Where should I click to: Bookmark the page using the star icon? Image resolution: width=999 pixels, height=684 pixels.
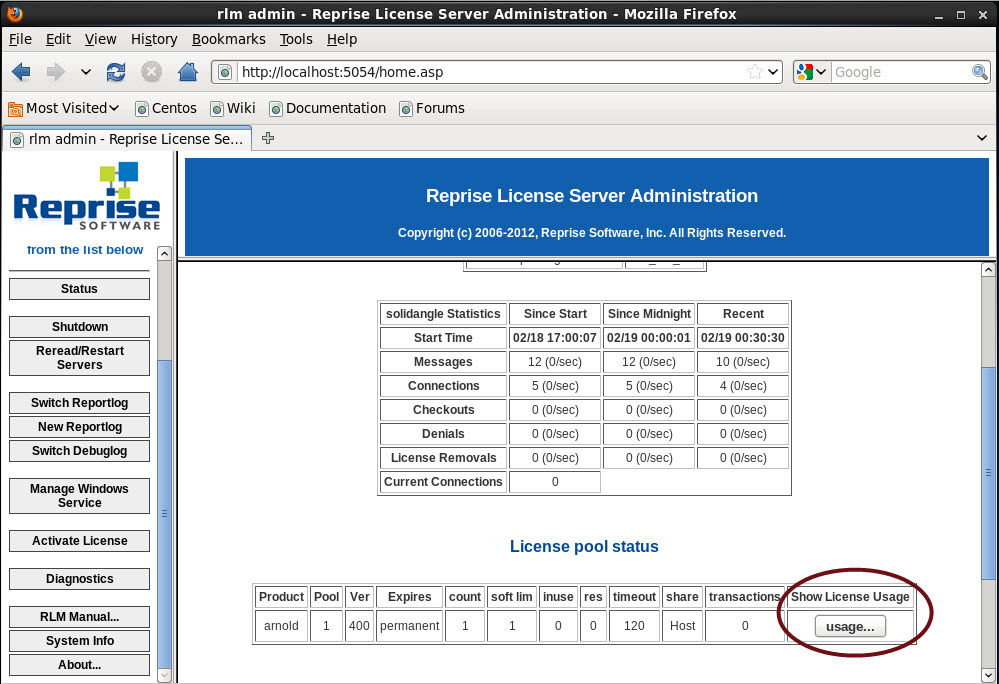(755, 72)
